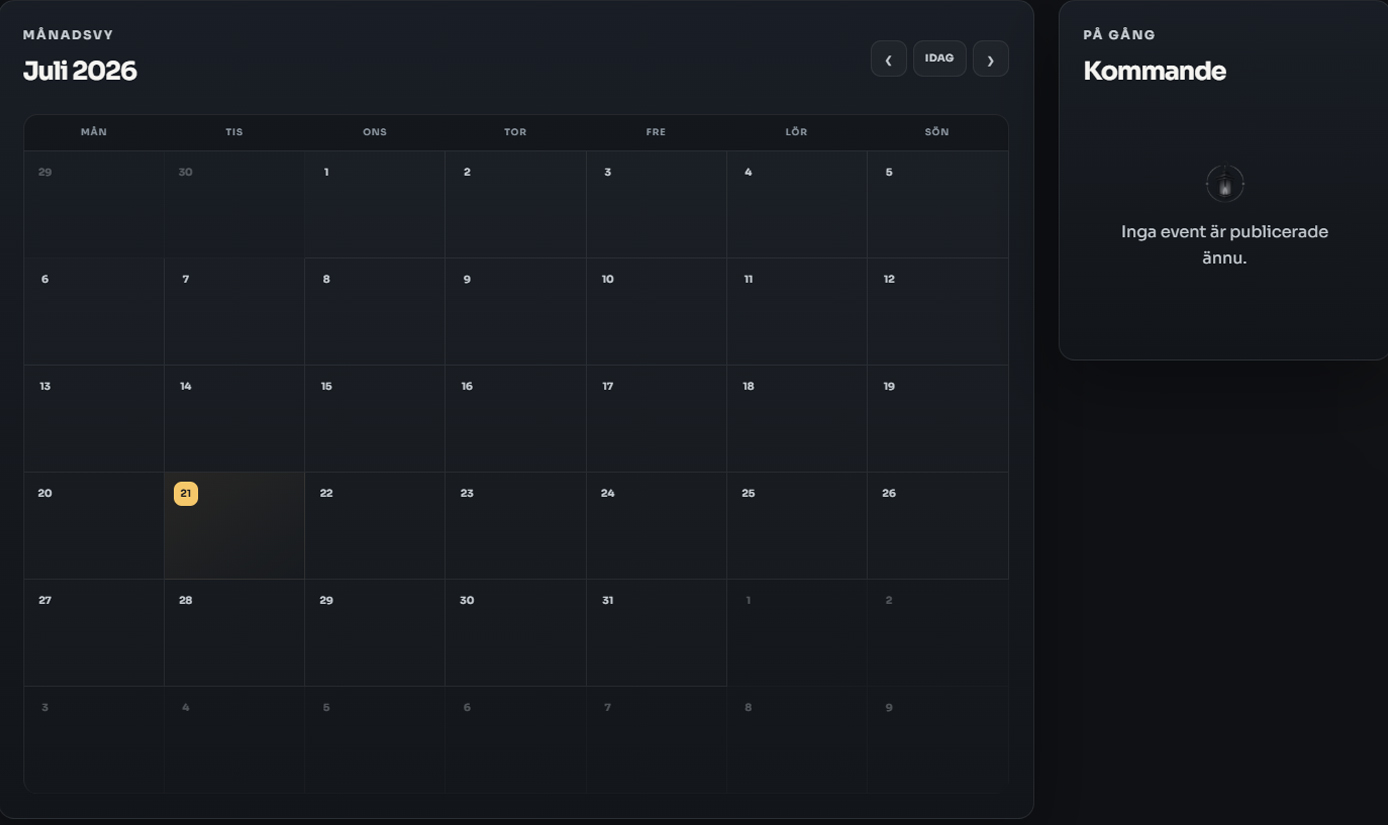This screenshot has width=1388, height=825.
Task: Click Sunday July 5 cell
Action: (x=938, y=204)
